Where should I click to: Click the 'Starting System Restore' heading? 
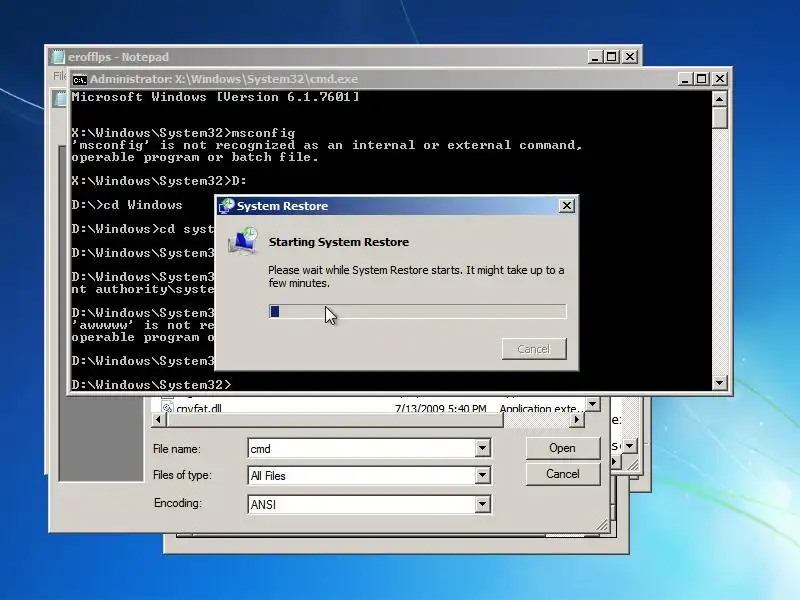pos(339,242)
